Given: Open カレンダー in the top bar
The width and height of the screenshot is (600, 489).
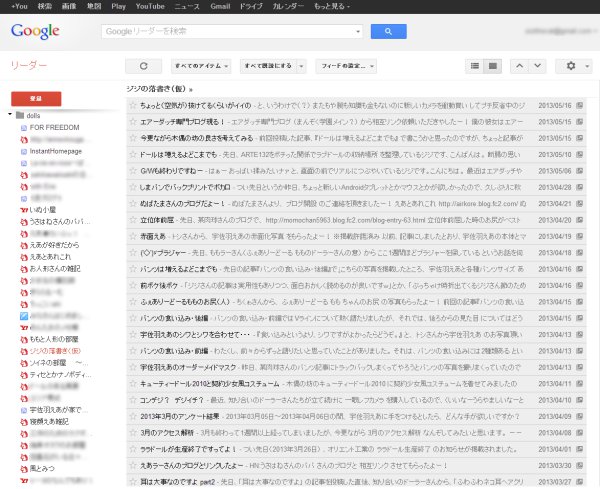Looking at the screenshot, I should point(288,7).
